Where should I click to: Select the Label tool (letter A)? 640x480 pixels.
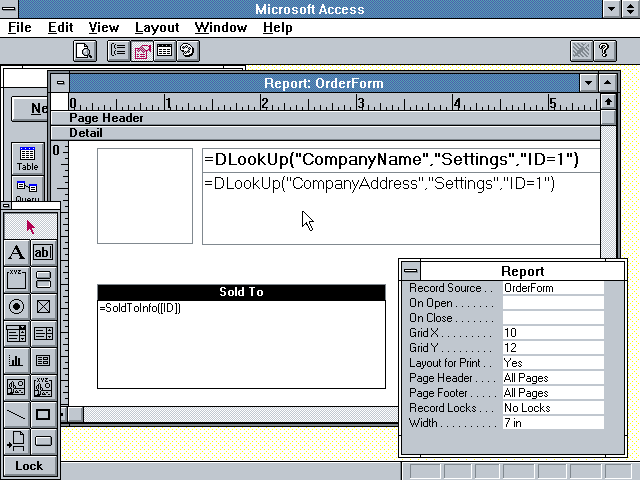[x=17, y=253]
